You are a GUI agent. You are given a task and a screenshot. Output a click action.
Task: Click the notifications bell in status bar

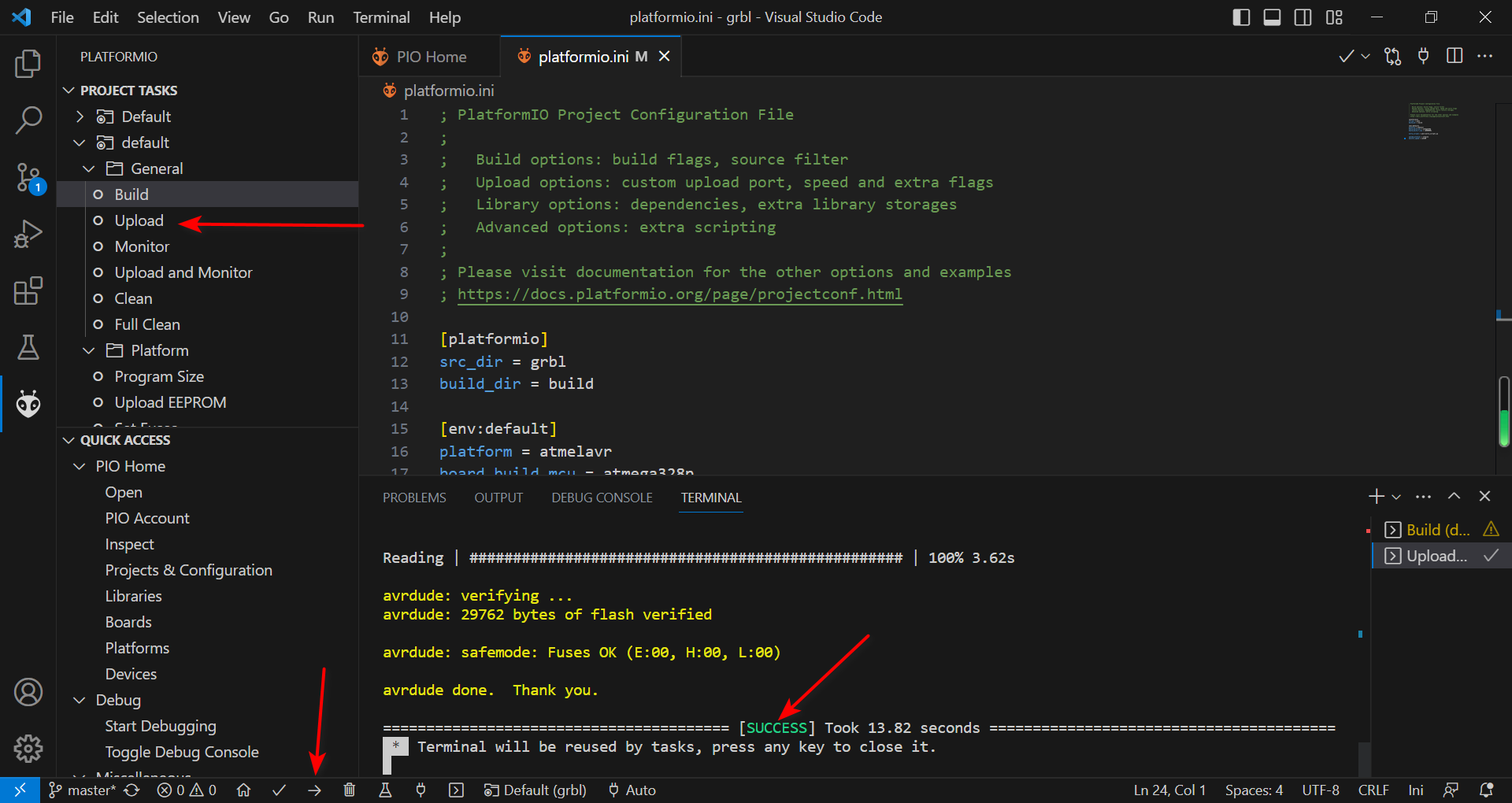pyautogui.click(x=1487, y=790)
